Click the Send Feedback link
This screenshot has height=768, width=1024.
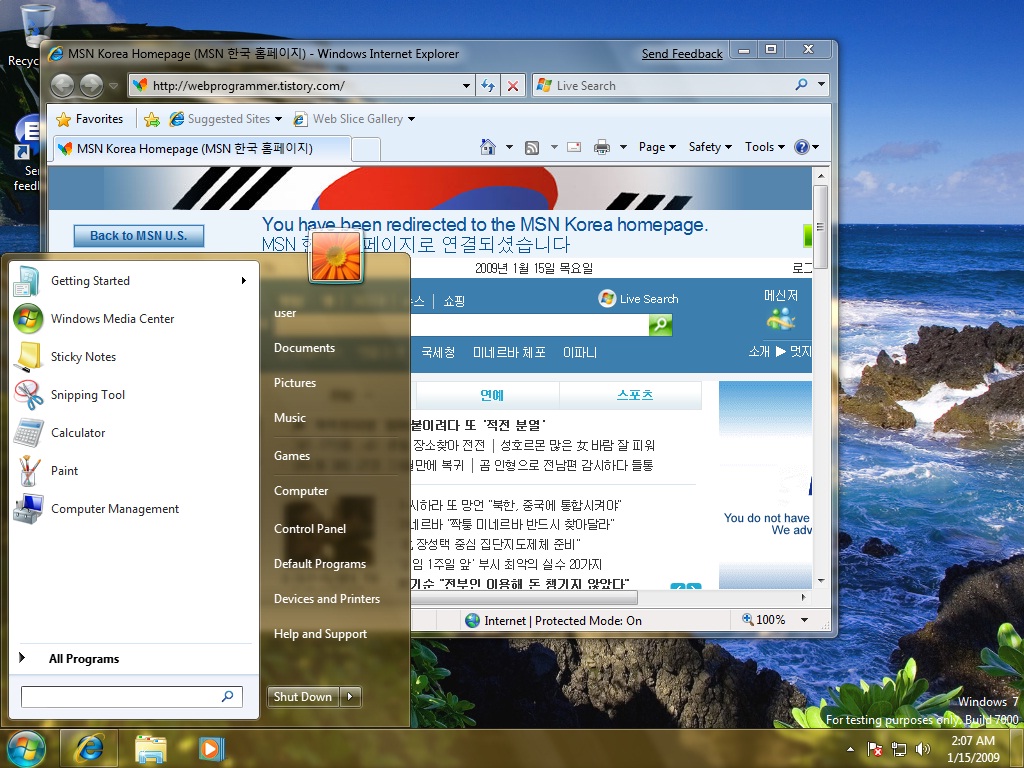coord(682,54)
